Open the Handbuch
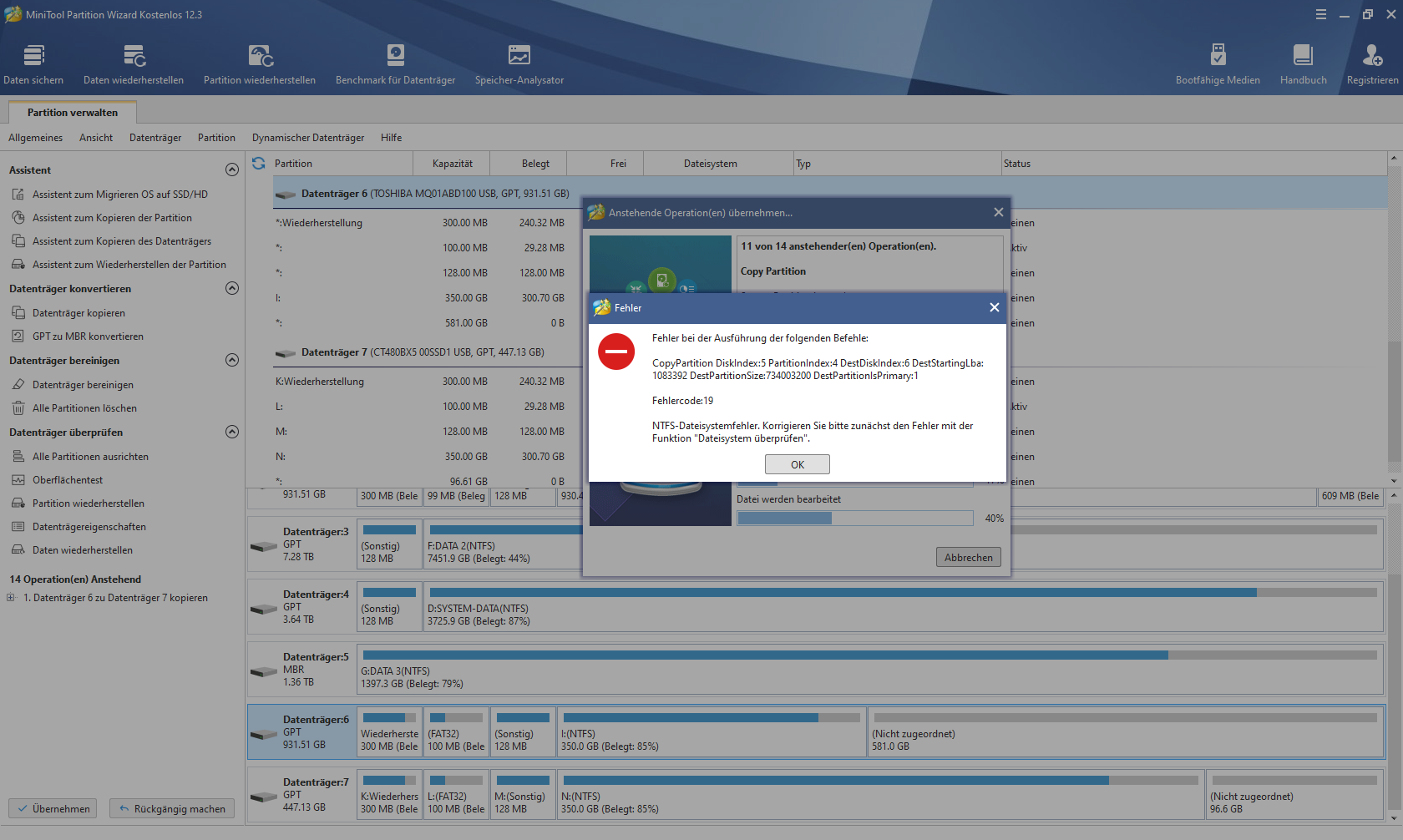Viewport: 1403px width, 840px height. coord(1303,64)
